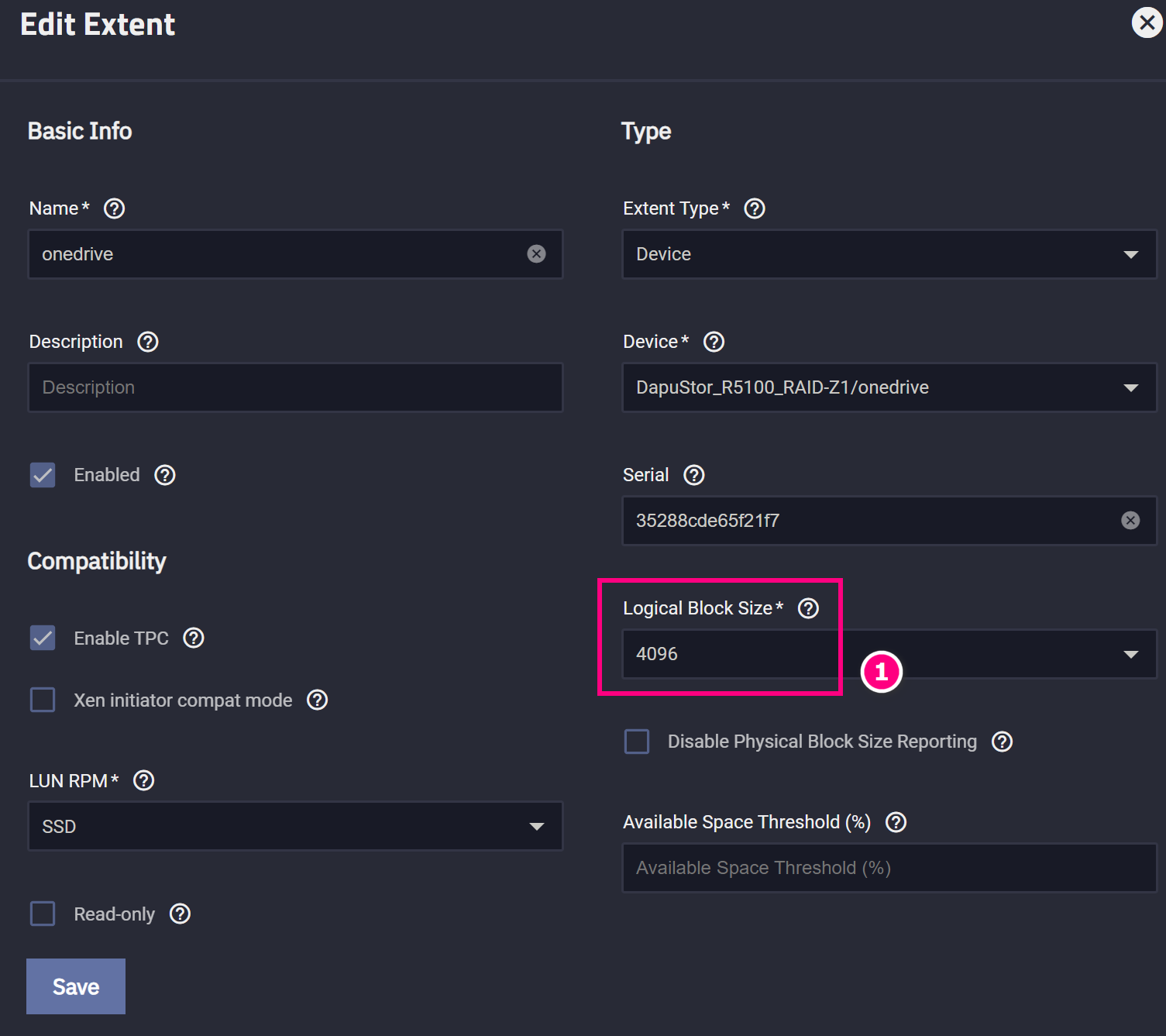Expand the Device selection dropdown
Viewport: 1166px width, 1036px height.
pos(889,387)
